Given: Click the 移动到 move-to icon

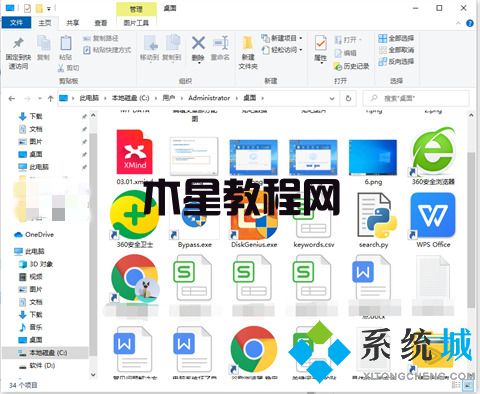Looking at the screenshot, I should [150, 48].
